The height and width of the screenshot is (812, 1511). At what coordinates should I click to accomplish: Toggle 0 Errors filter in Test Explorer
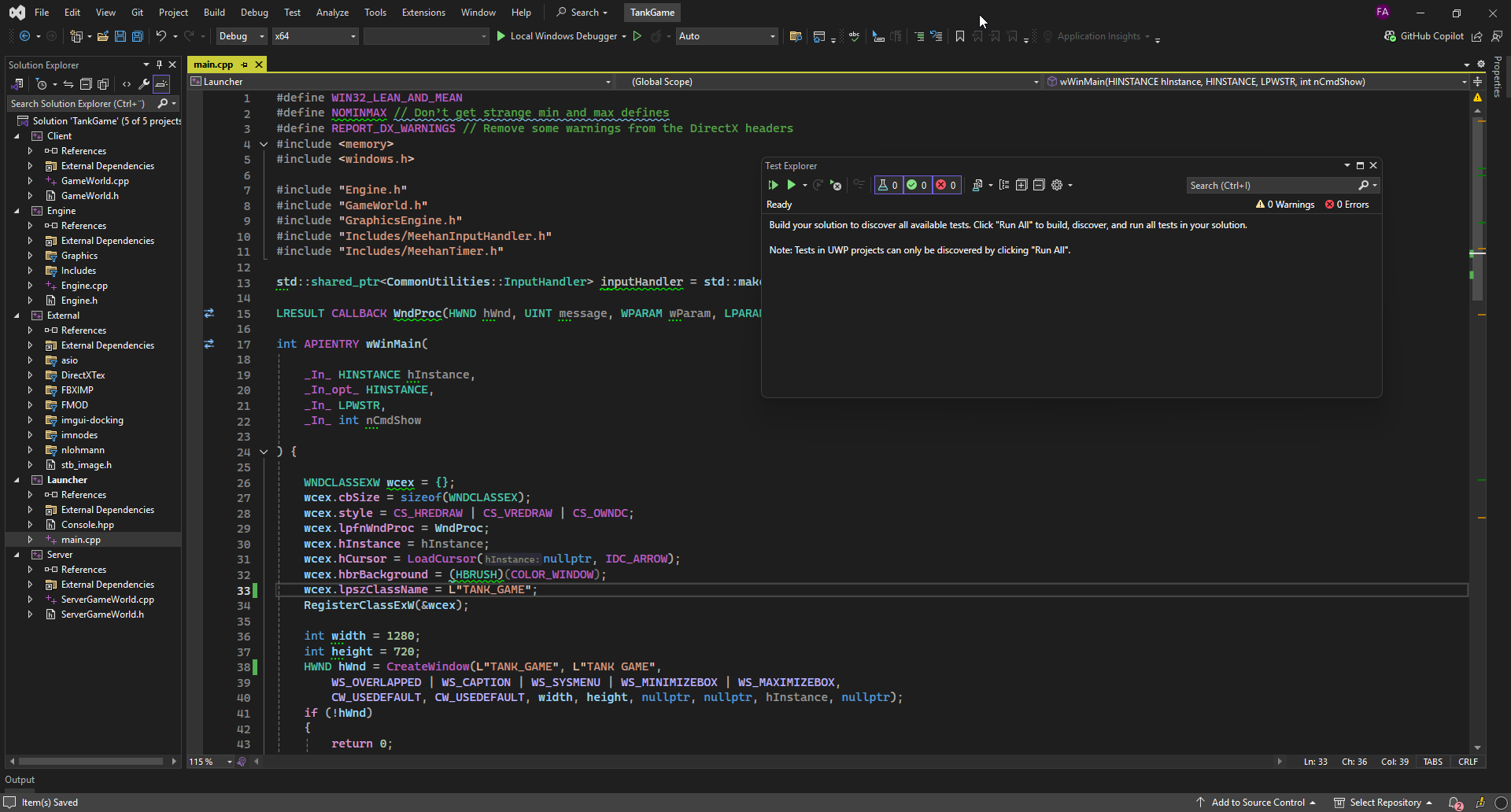tap(1347, 205)
